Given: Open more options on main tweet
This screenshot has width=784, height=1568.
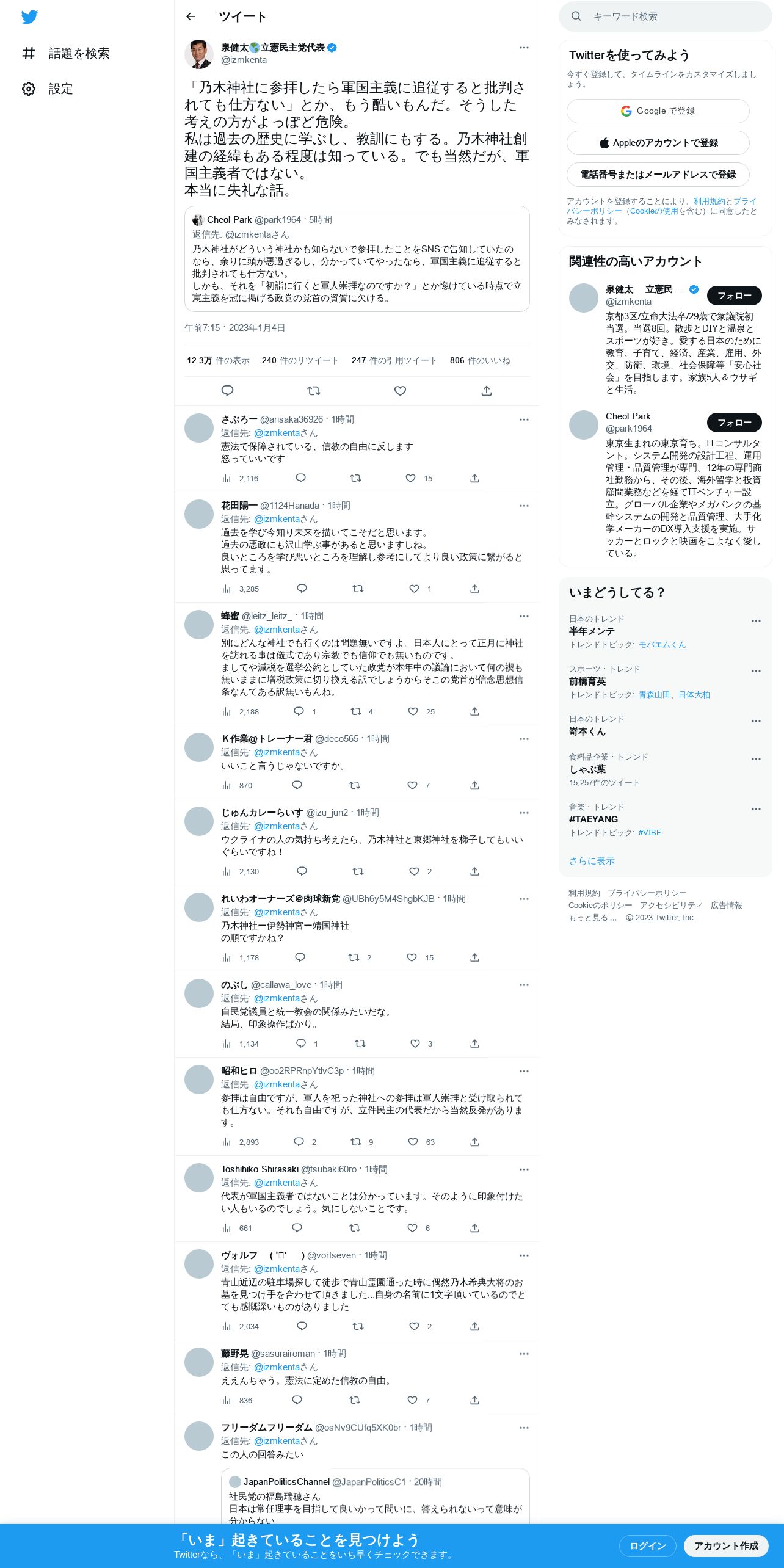Looking at the screenshot, I should 524,48.
